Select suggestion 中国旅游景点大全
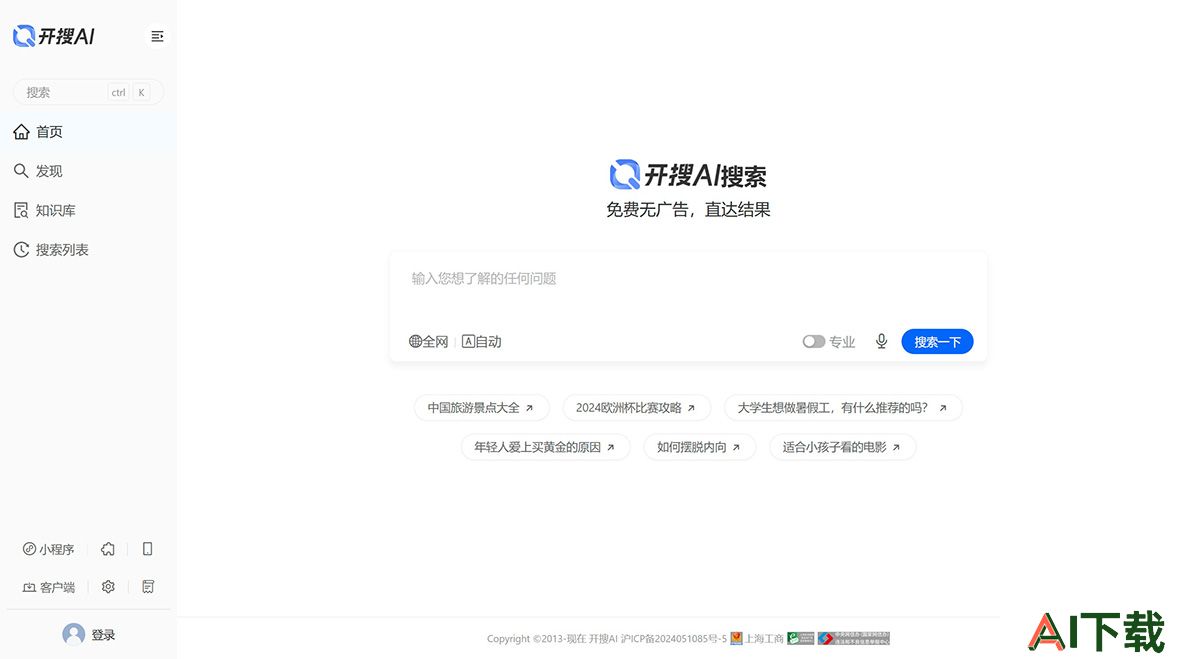Screen dimensions: 1200x659 click(481, 408)
